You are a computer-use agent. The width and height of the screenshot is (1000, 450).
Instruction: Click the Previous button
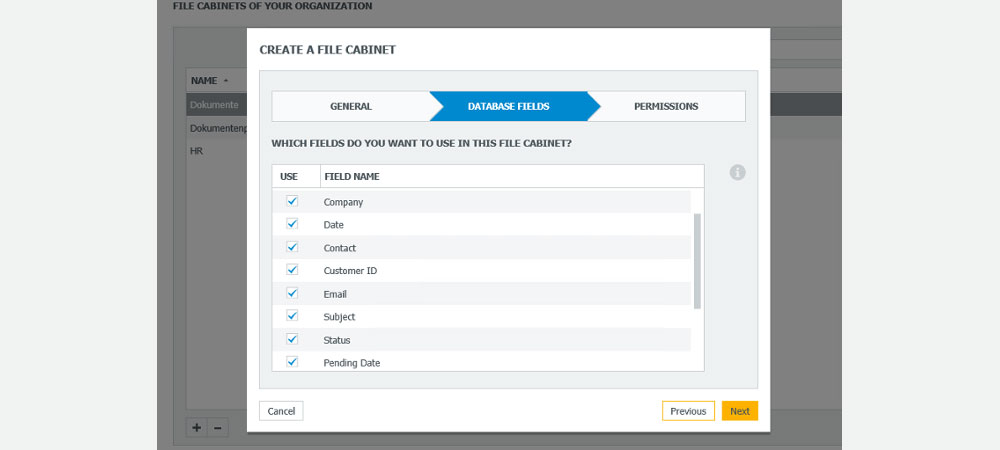tap(688, 411)
